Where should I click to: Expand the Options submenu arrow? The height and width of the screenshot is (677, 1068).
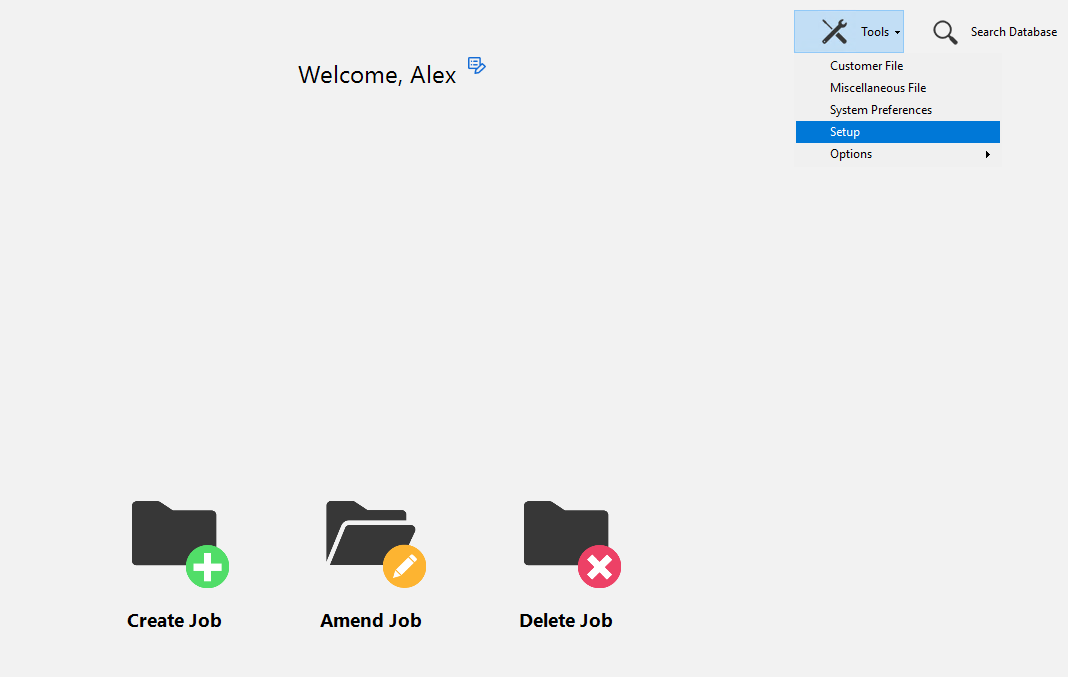987,154
